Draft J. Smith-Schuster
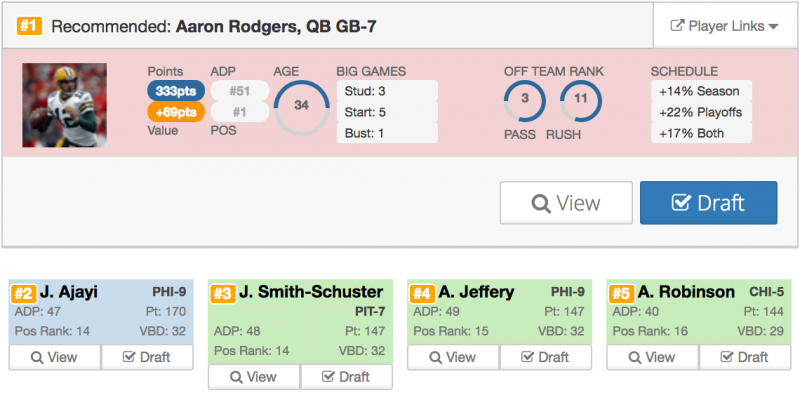The height and width of the screenshot is (393, 800). (x=346, y=377)
